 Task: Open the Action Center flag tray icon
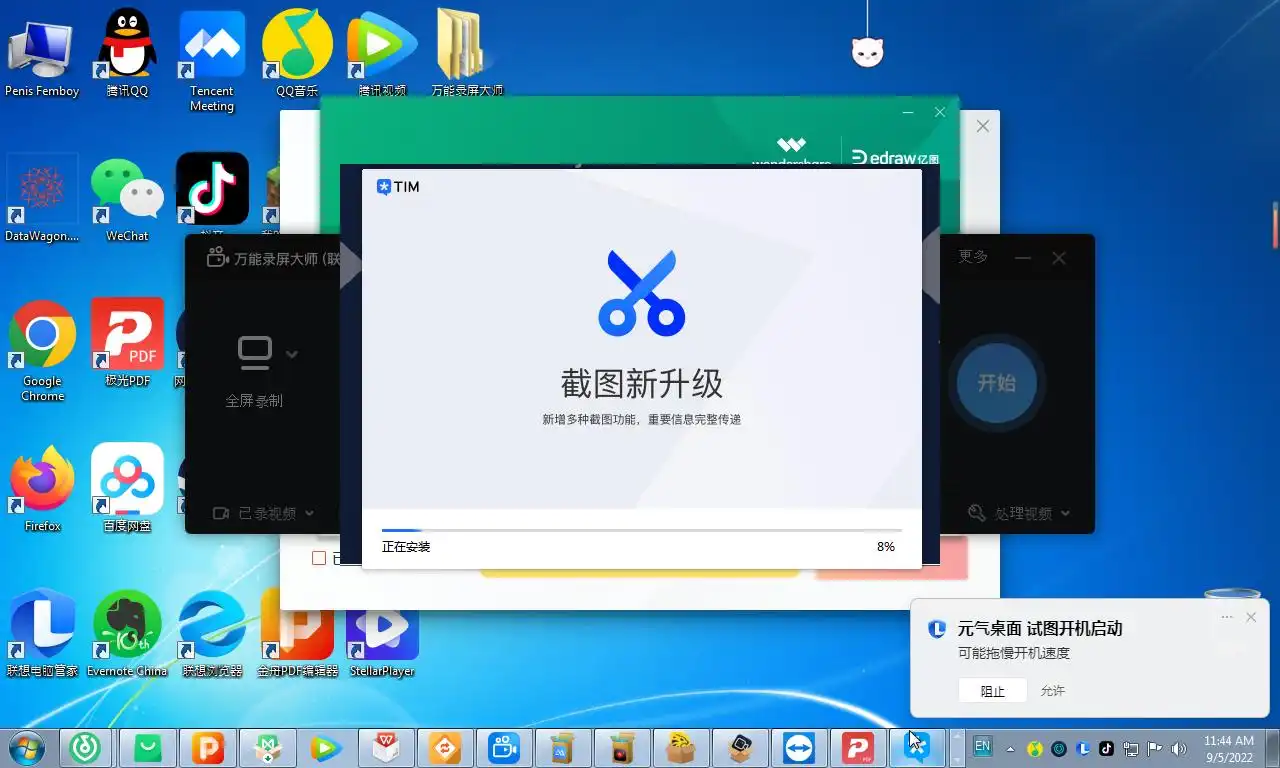click(1155, 748)
